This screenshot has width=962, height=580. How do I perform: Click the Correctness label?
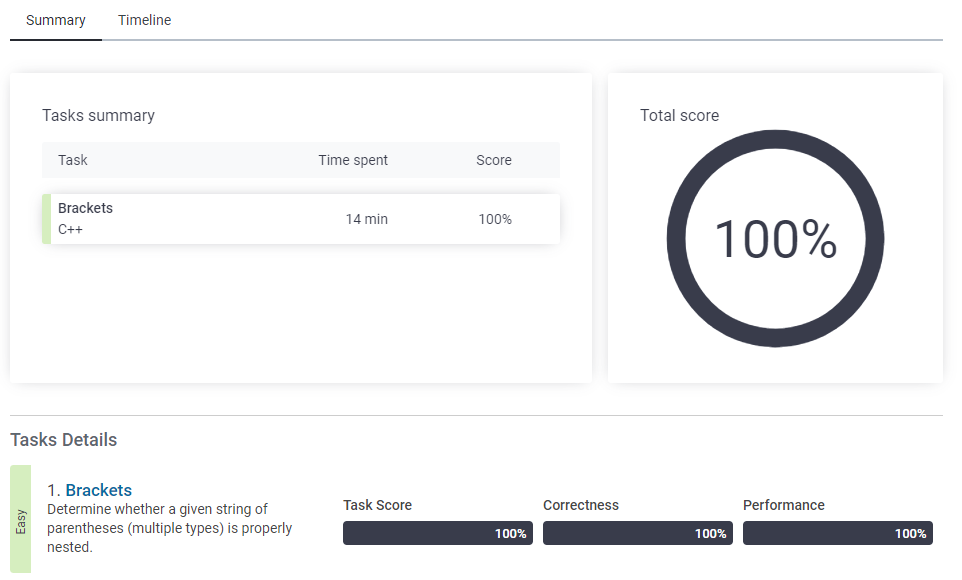(581, 505)
